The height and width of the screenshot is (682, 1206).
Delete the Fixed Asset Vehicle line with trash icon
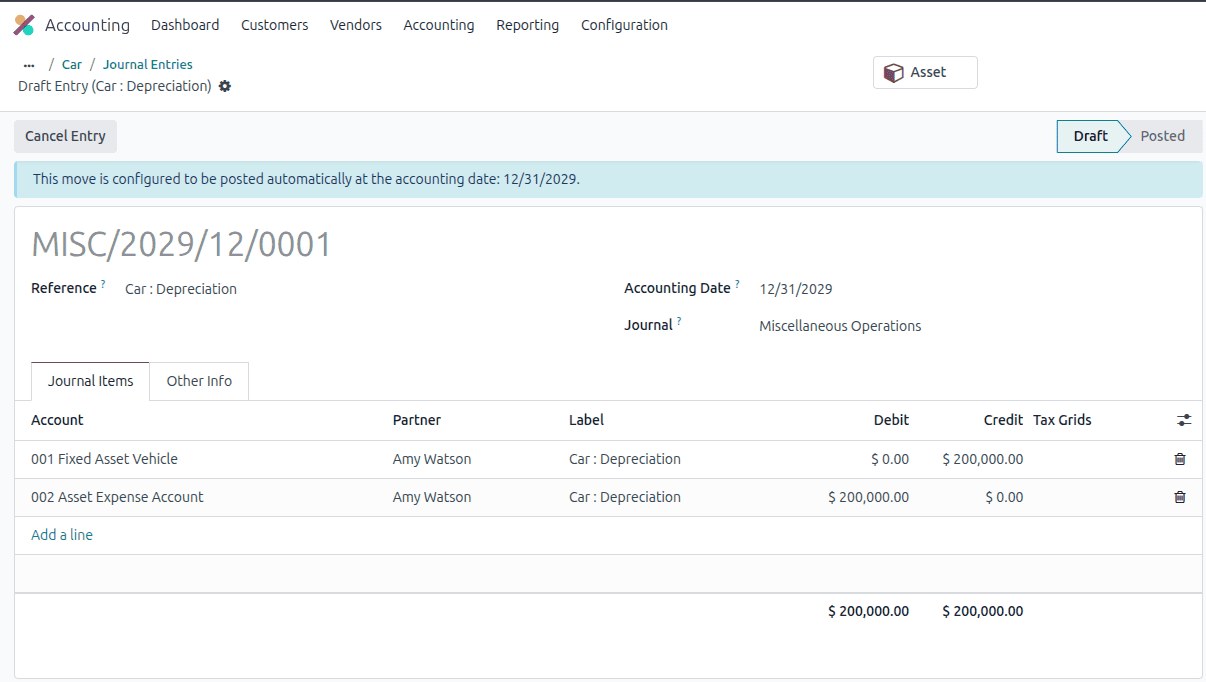coord(1179,459)
